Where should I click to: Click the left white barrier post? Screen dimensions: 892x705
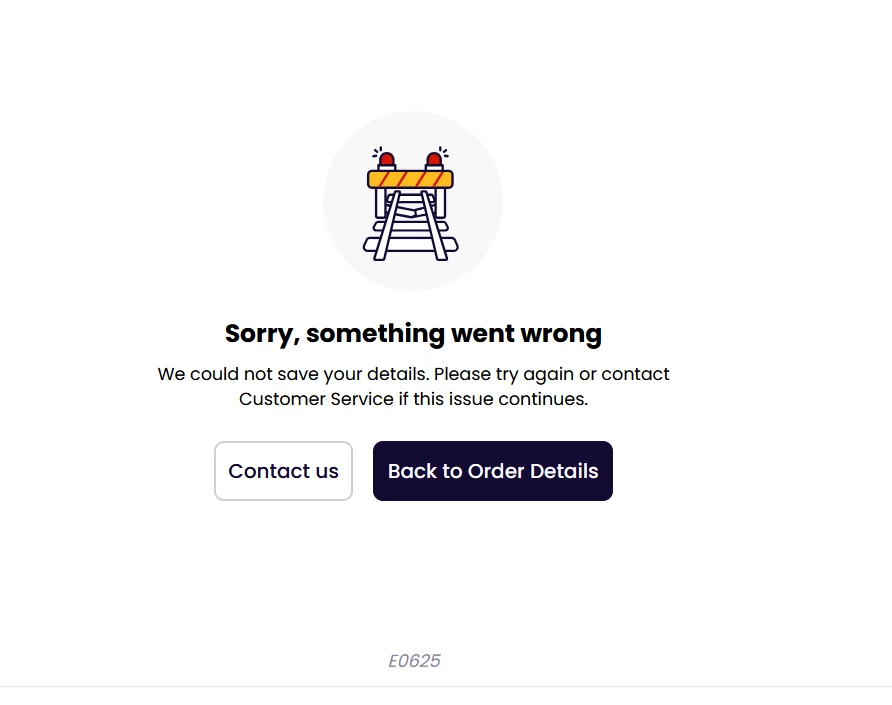(380, 203)
